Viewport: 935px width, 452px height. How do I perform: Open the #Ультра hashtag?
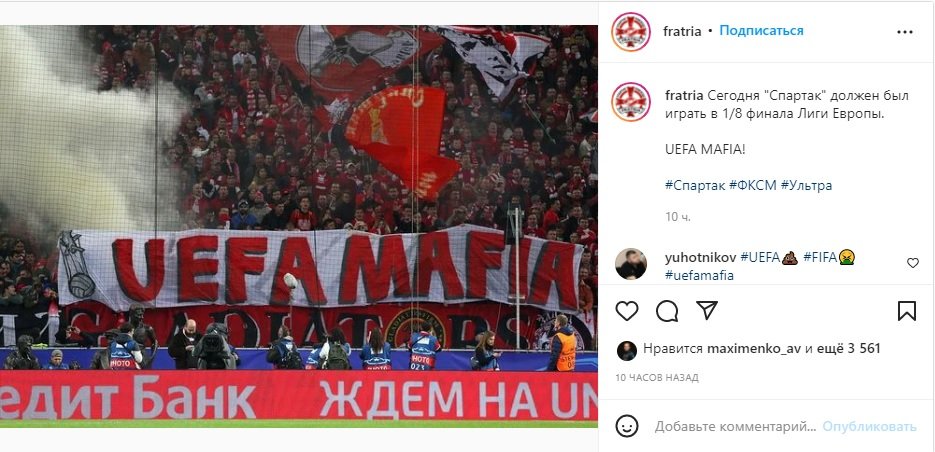click(806, 185)
